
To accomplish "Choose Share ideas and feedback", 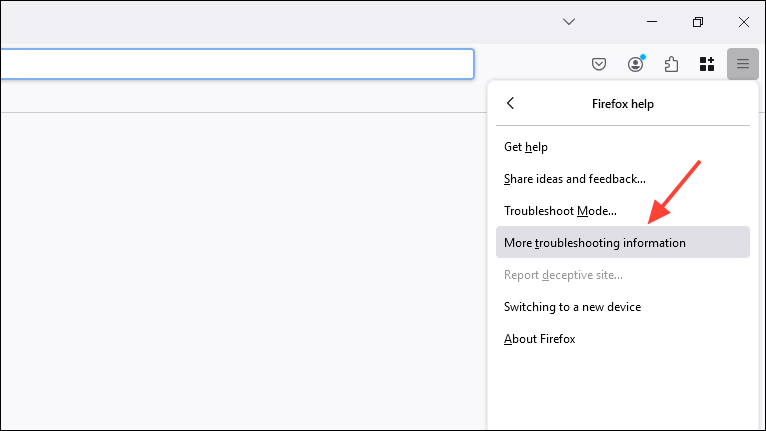I will [x=622, y=179].
